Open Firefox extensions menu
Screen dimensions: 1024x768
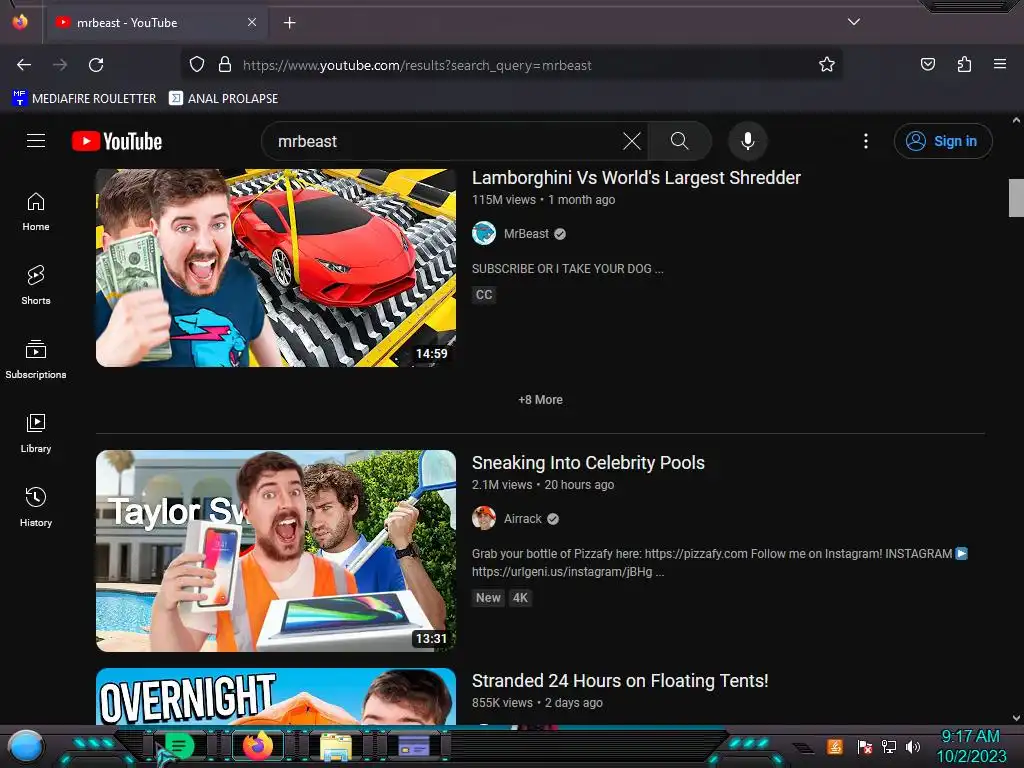[964, 64]
